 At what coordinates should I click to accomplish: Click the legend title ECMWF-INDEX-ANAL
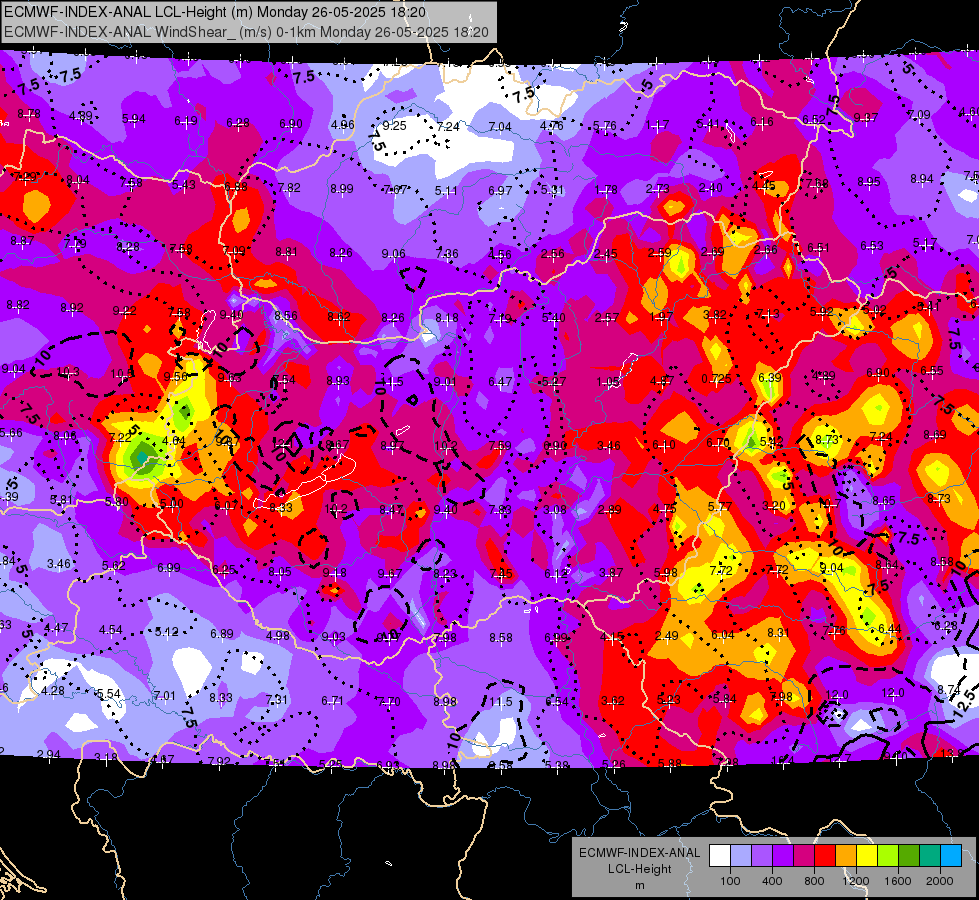click(639, 853)
